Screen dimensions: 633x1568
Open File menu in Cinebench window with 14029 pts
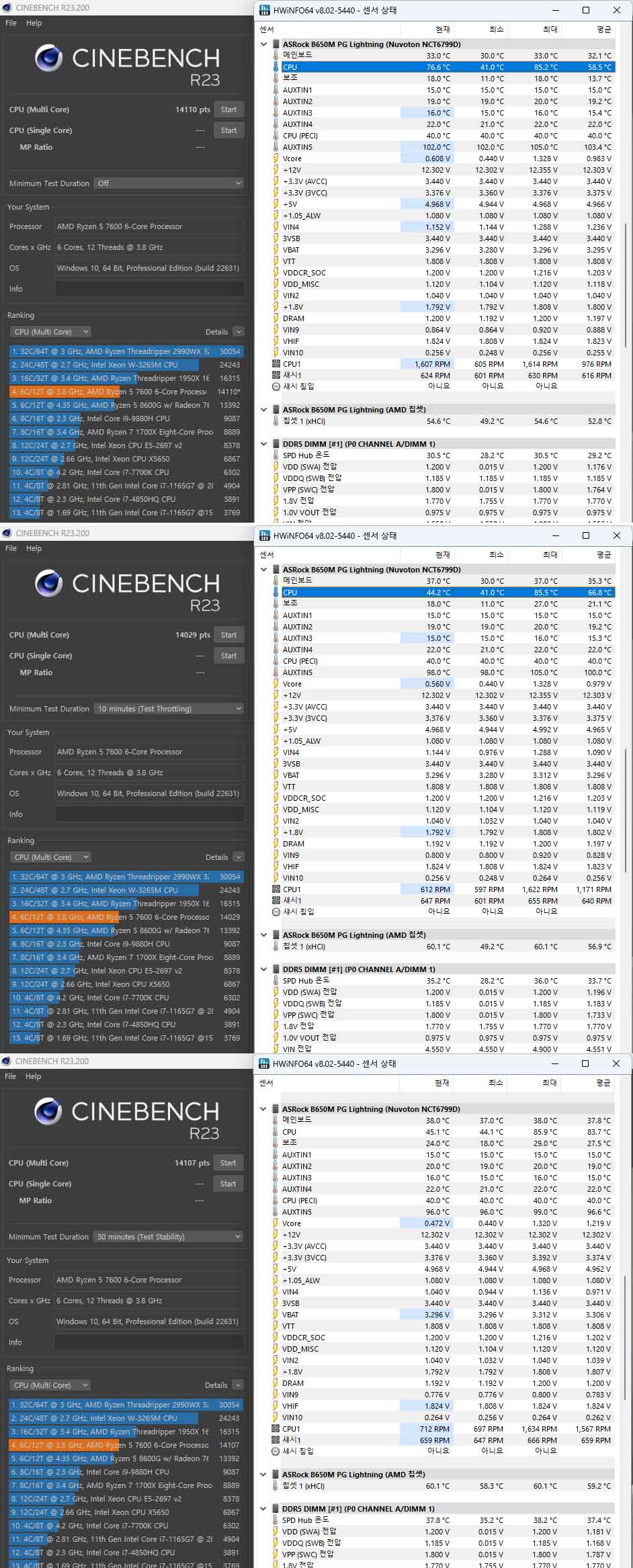tap(11, 548)
